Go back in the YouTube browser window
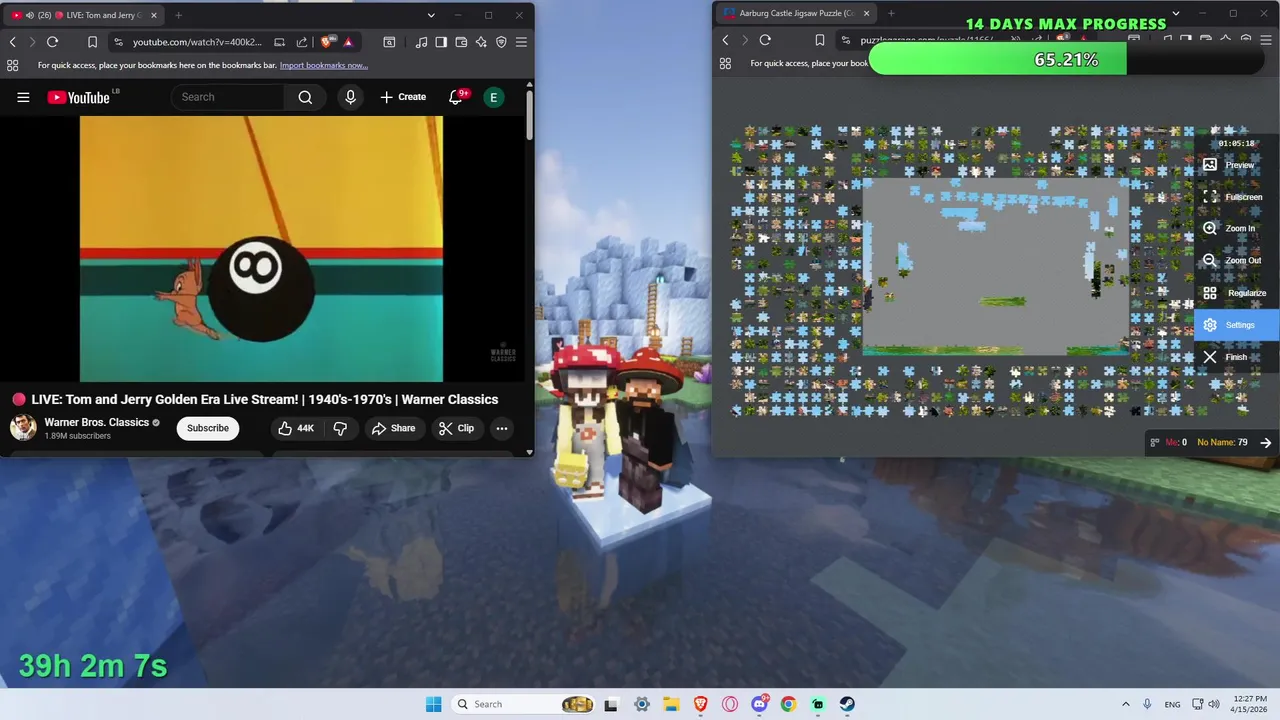 [12, 42]
